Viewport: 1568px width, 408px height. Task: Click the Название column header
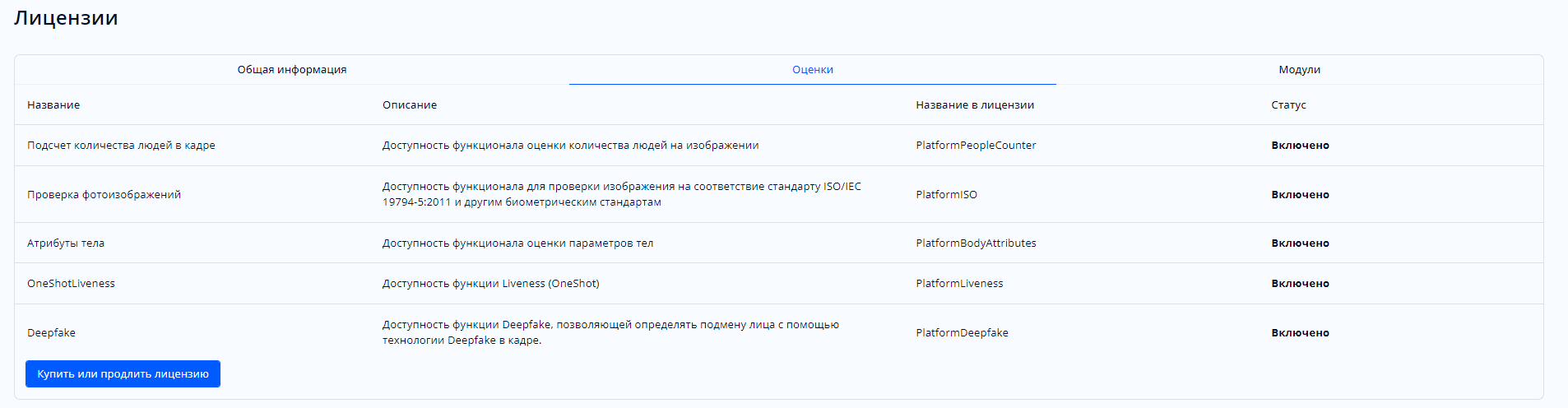click(x=53, y=105)
